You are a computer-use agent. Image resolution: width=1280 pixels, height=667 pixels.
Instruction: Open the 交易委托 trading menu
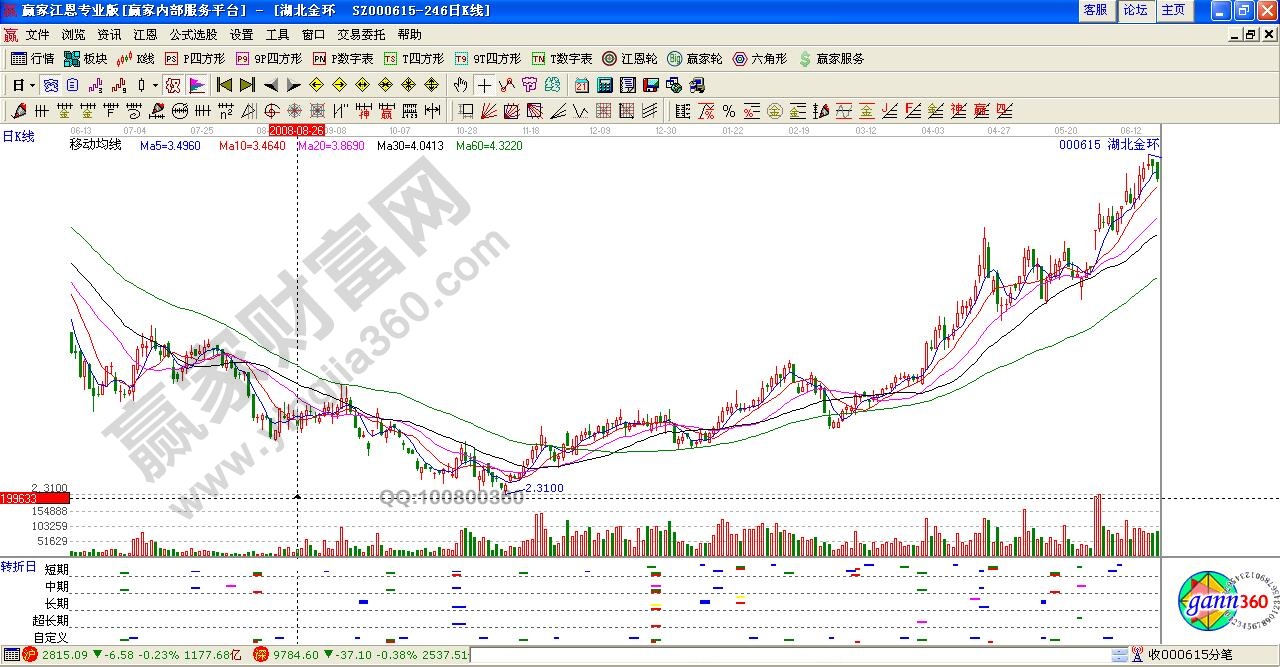361,34
